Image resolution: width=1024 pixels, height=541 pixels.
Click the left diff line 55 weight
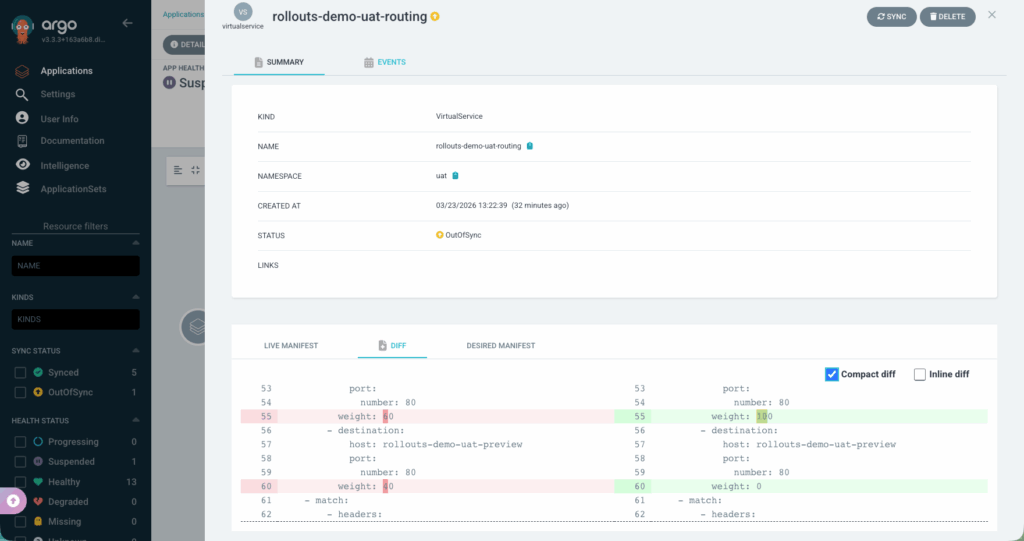pos(427,416)
